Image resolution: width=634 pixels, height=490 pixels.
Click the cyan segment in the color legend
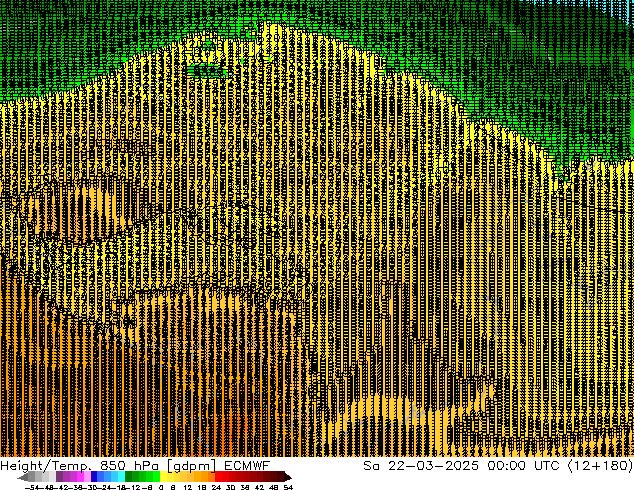(121, 477)
